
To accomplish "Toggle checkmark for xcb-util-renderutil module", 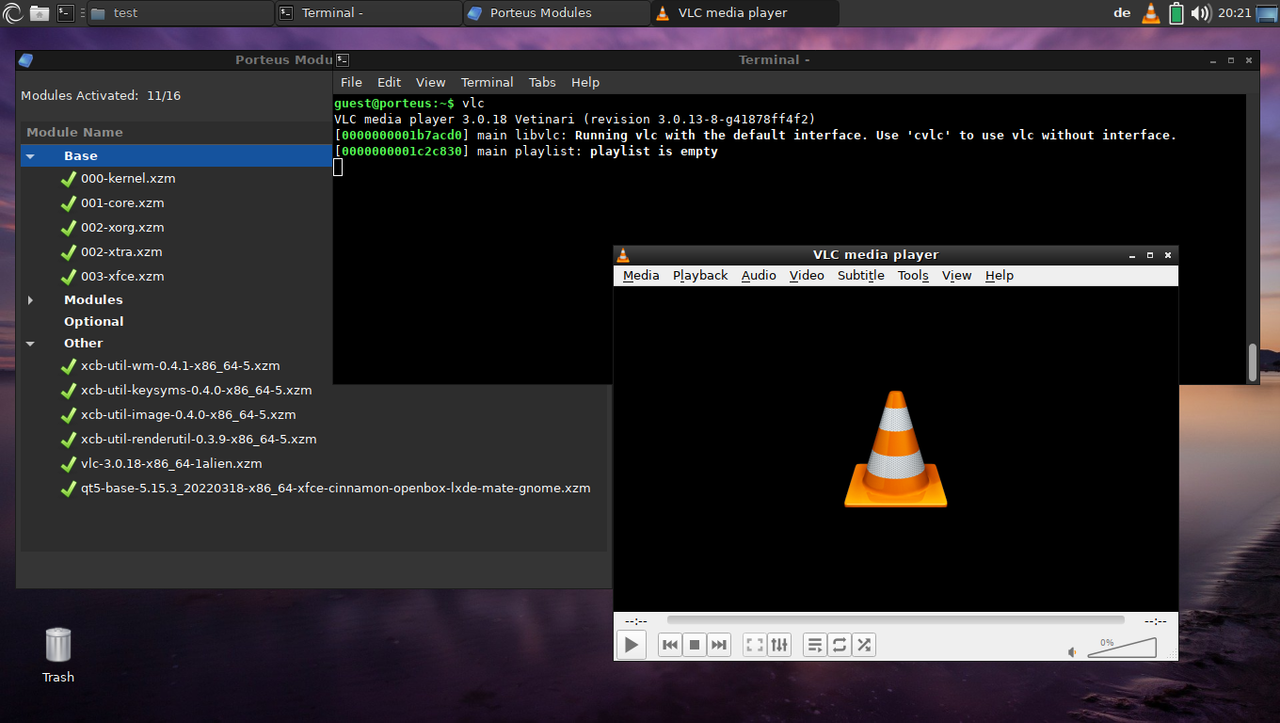I will (x=68, y=440).
